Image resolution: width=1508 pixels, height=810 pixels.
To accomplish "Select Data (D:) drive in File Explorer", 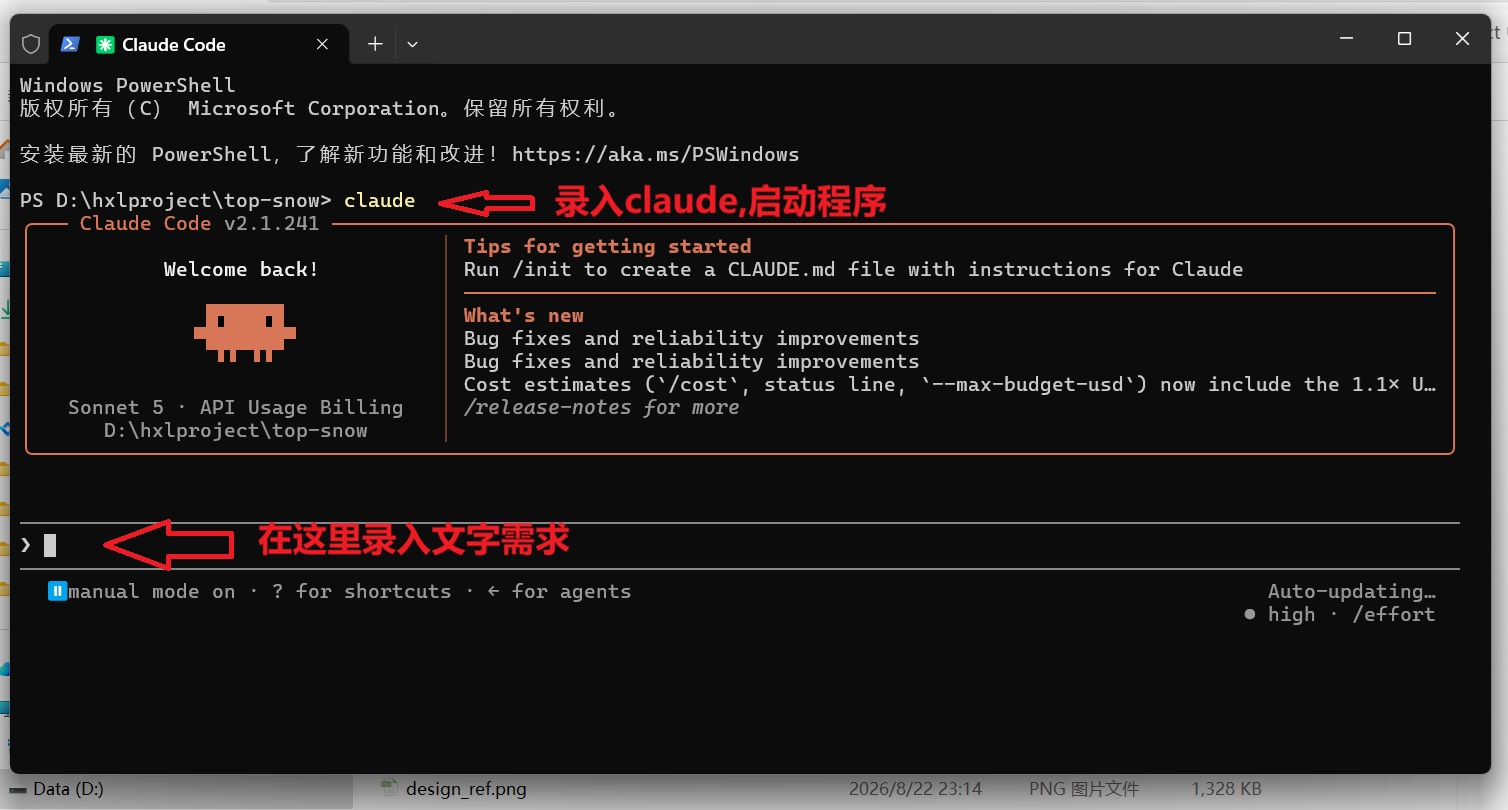I will 68,789.
